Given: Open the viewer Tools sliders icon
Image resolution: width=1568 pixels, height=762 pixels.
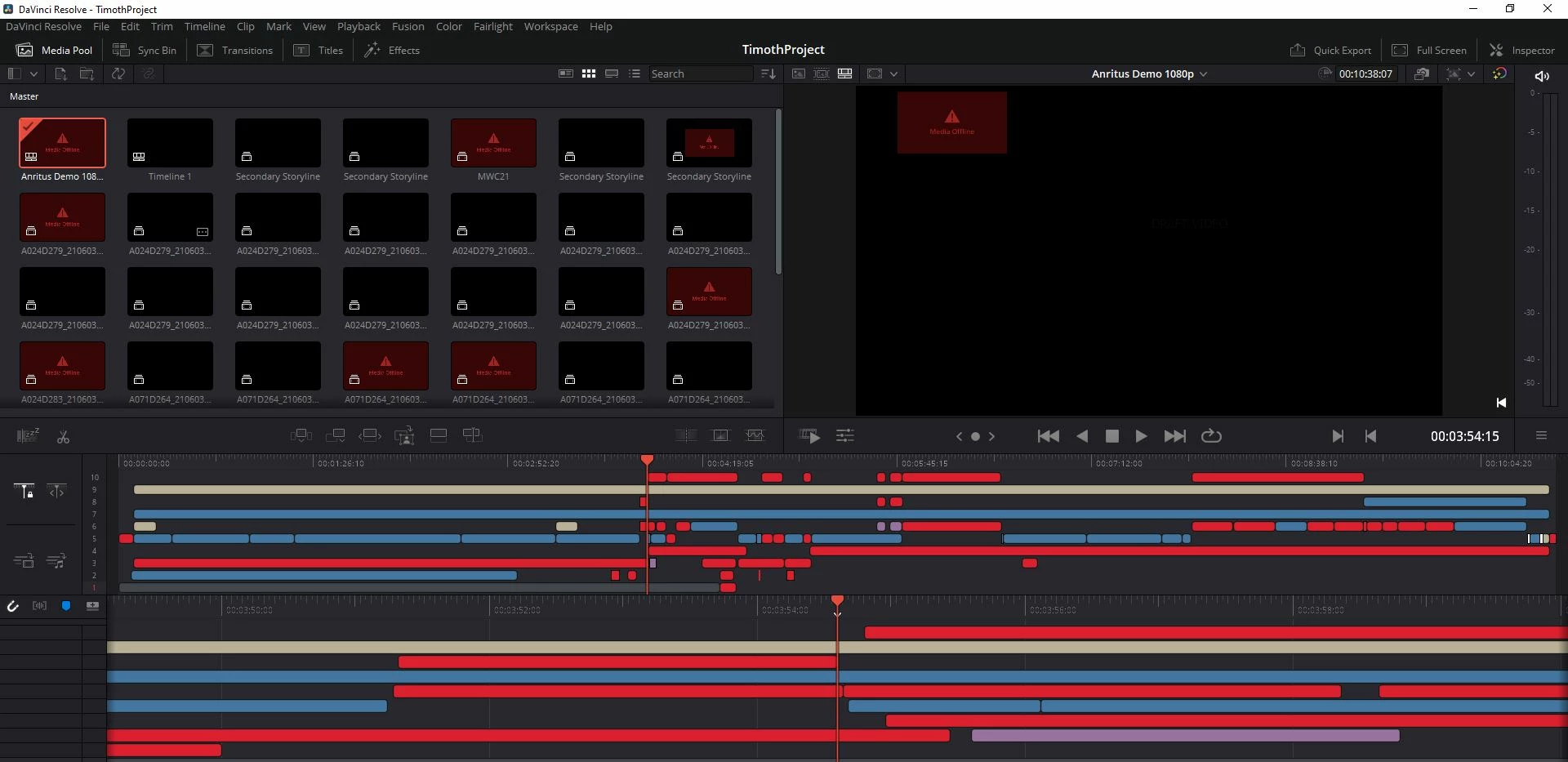Looking at the screenshot, I should 845,436.
